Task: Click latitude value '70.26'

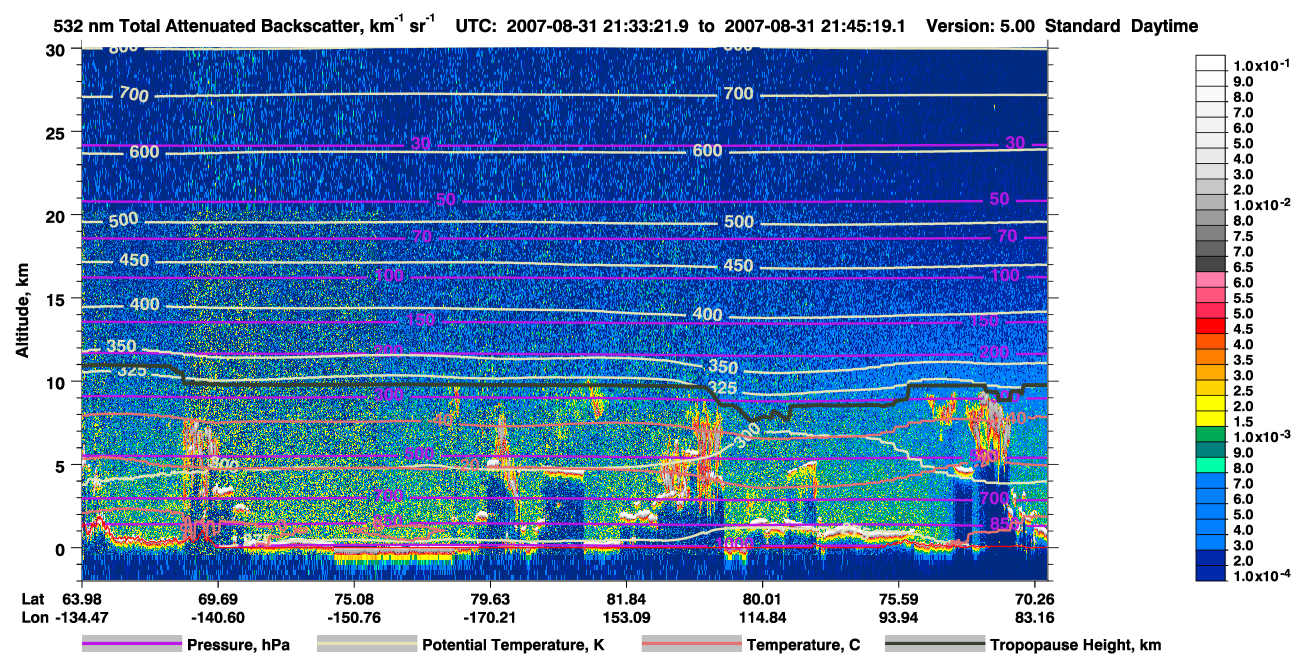Action: click(x=1034, y=599)
